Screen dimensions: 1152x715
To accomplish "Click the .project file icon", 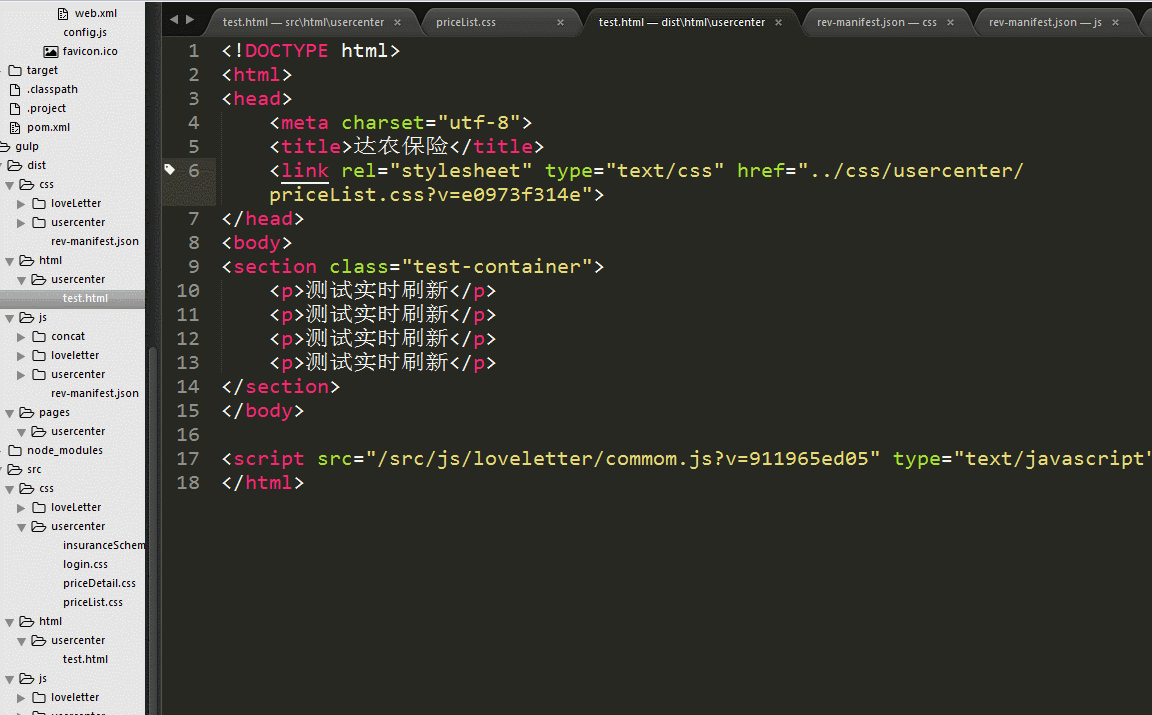I will point(15,109).
